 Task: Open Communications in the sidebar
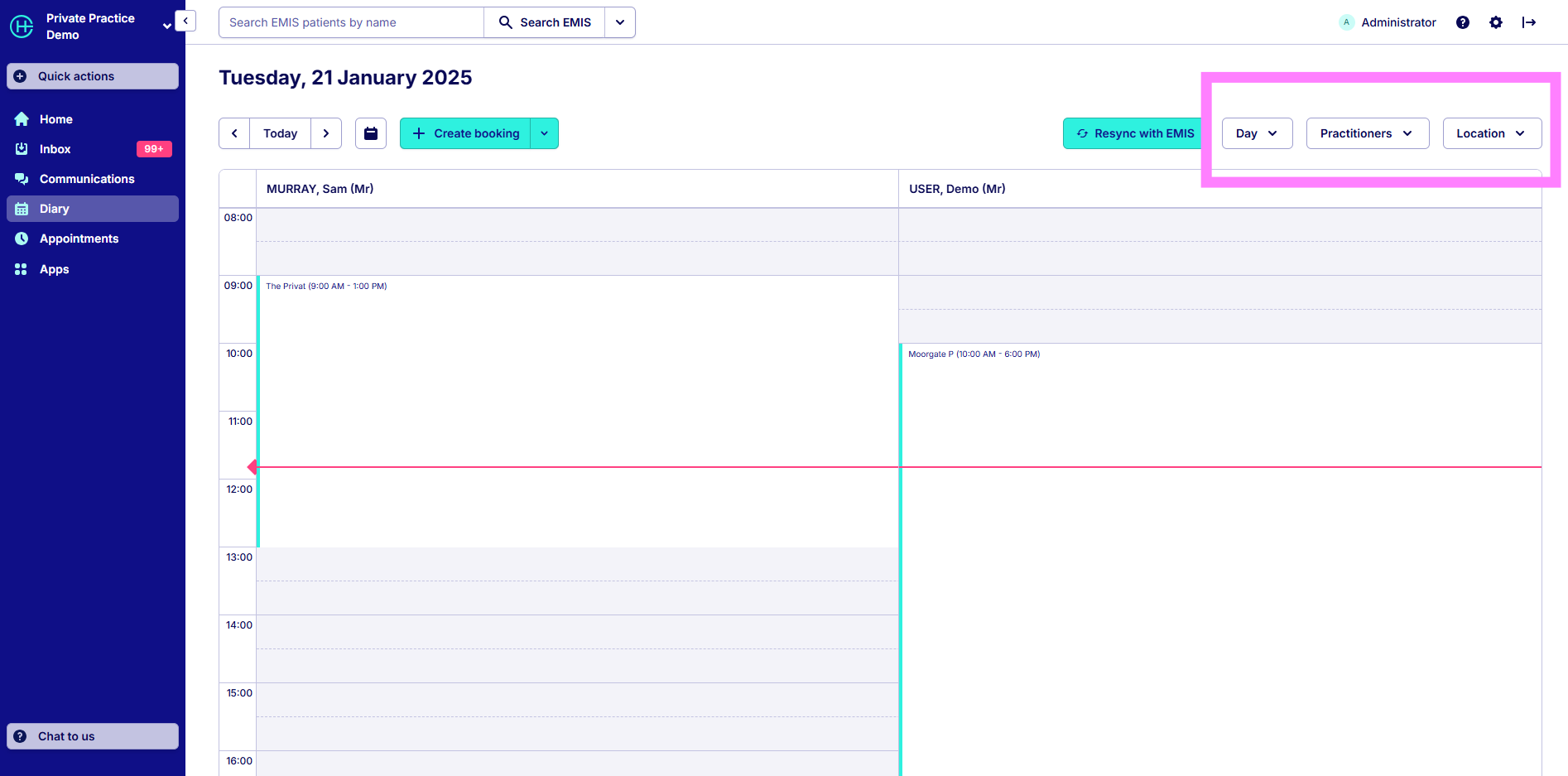pos(86,179)
